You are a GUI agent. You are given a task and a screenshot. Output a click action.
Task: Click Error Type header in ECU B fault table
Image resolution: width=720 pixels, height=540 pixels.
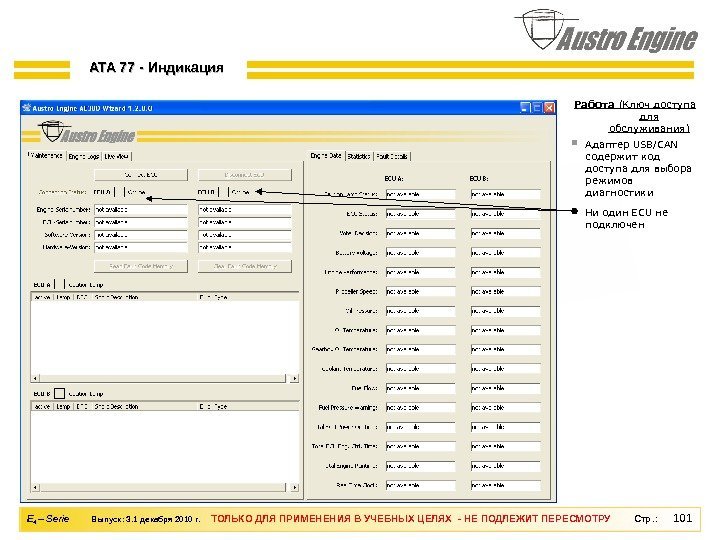[x=248, y=406]
